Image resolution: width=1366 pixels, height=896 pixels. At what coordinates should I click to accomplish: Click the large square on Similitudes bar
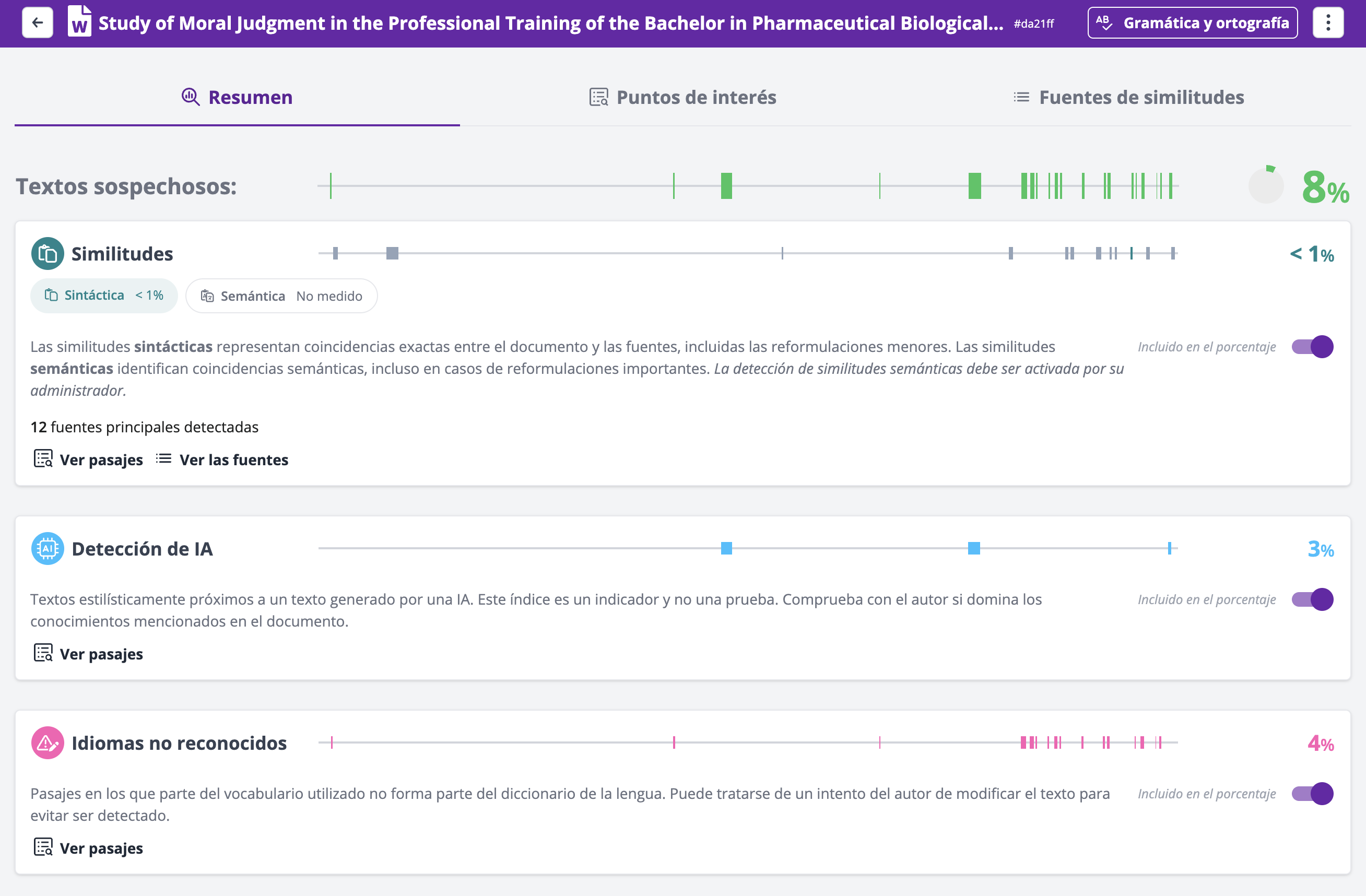[392, 253]
